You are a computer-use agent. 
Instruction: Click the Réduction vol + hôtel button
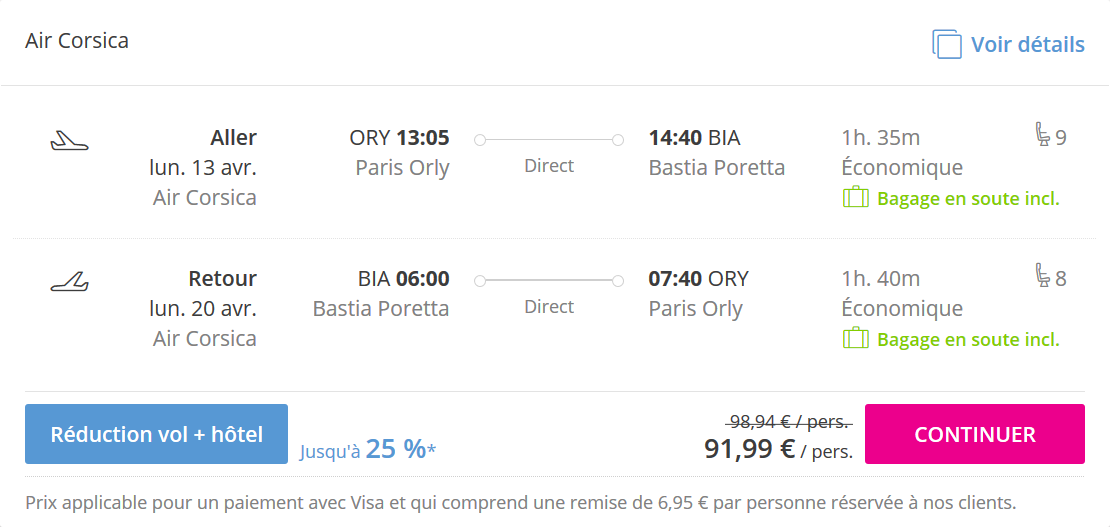pyautogui.click(x=156, y=434)
